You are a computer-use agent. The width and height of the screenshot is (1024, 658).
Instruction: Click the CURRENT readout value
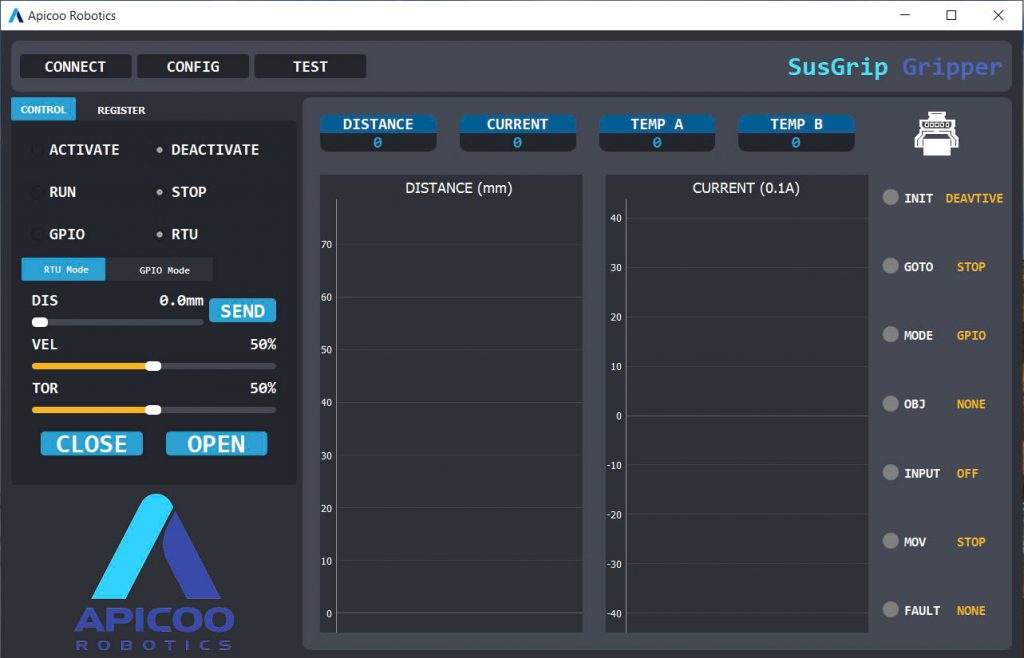517,142
